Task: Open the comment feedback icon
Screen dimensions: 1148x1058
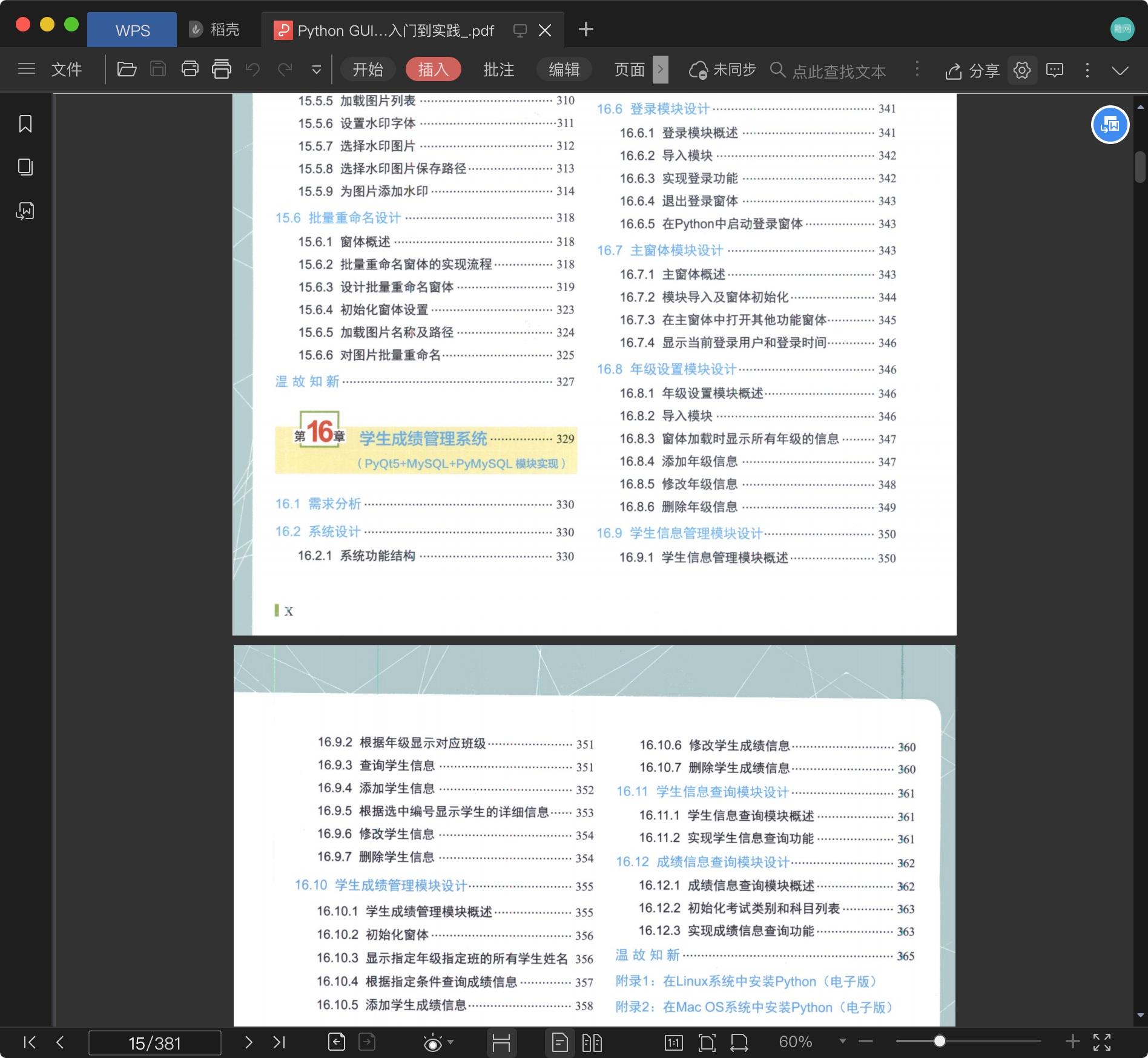Action: pos(1055,70)
